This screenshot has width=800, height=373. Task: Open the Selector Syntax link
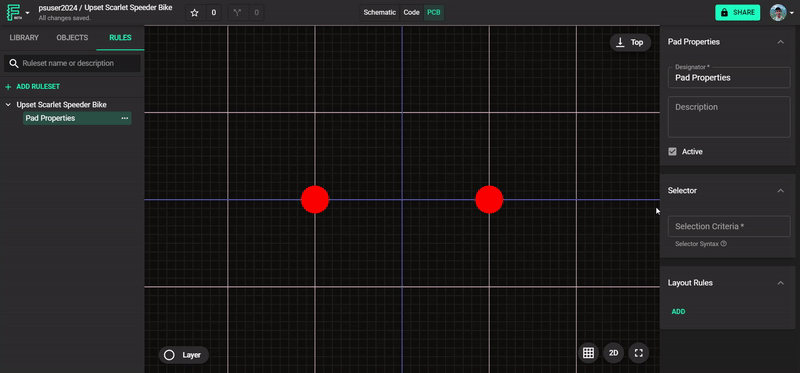(x=696, y=244)
